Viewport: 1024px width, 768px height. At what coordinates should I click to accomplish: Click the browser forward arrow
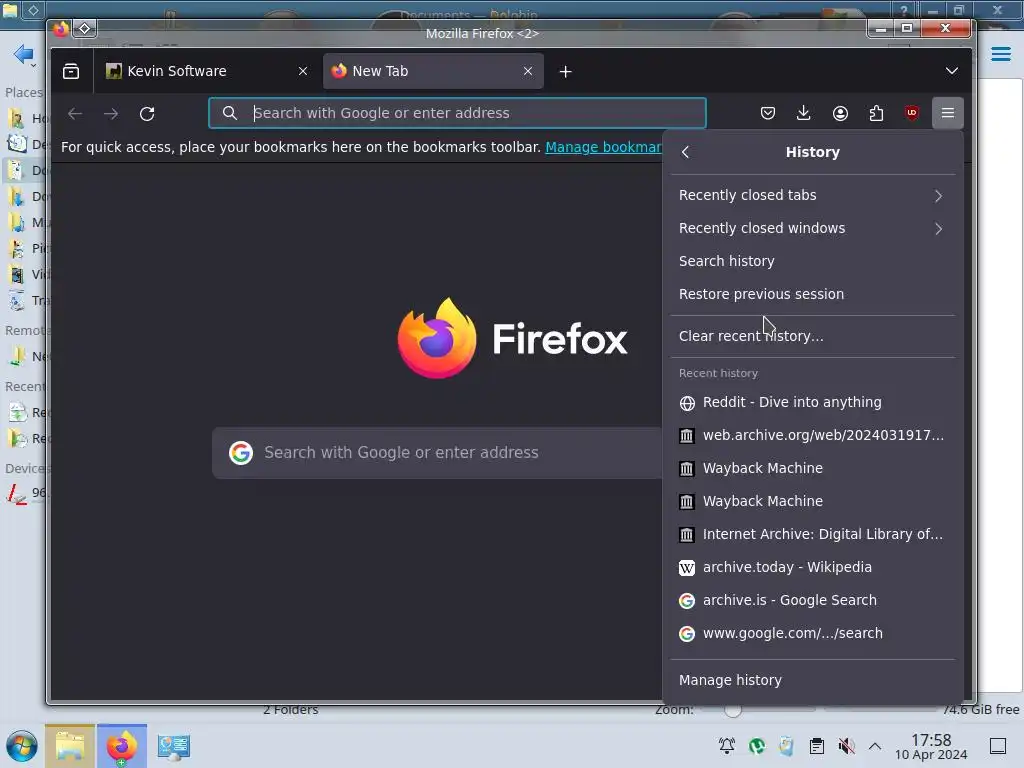(x=111, y=114)
